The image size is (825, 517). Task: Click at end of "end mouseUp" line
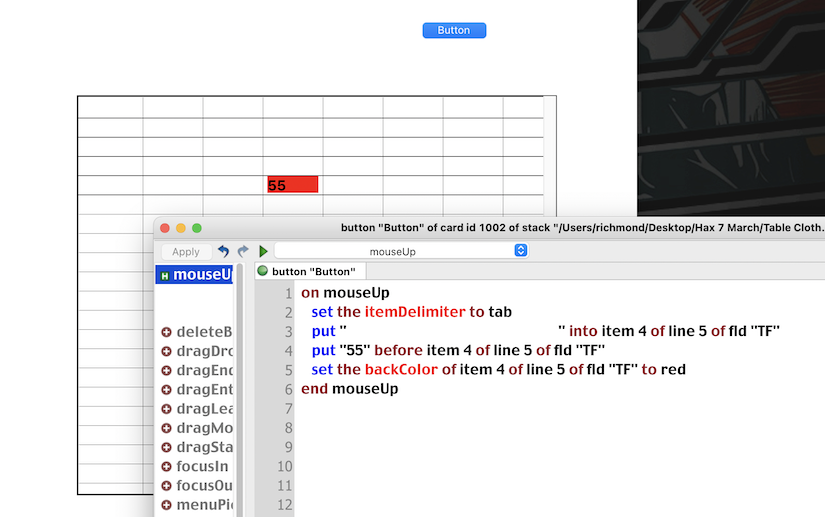[400, 389]
